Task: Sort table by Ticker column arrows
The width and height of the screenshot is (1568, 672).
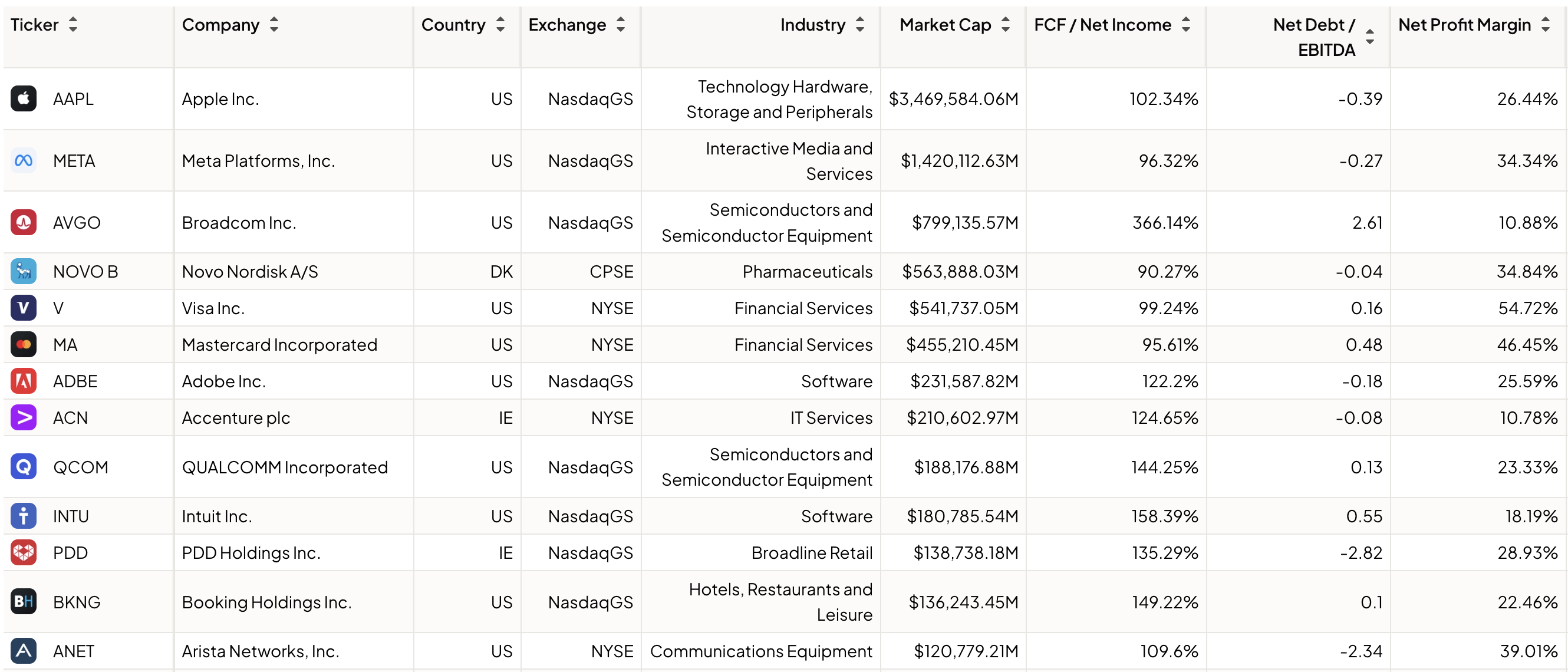Action: [73, 24]
